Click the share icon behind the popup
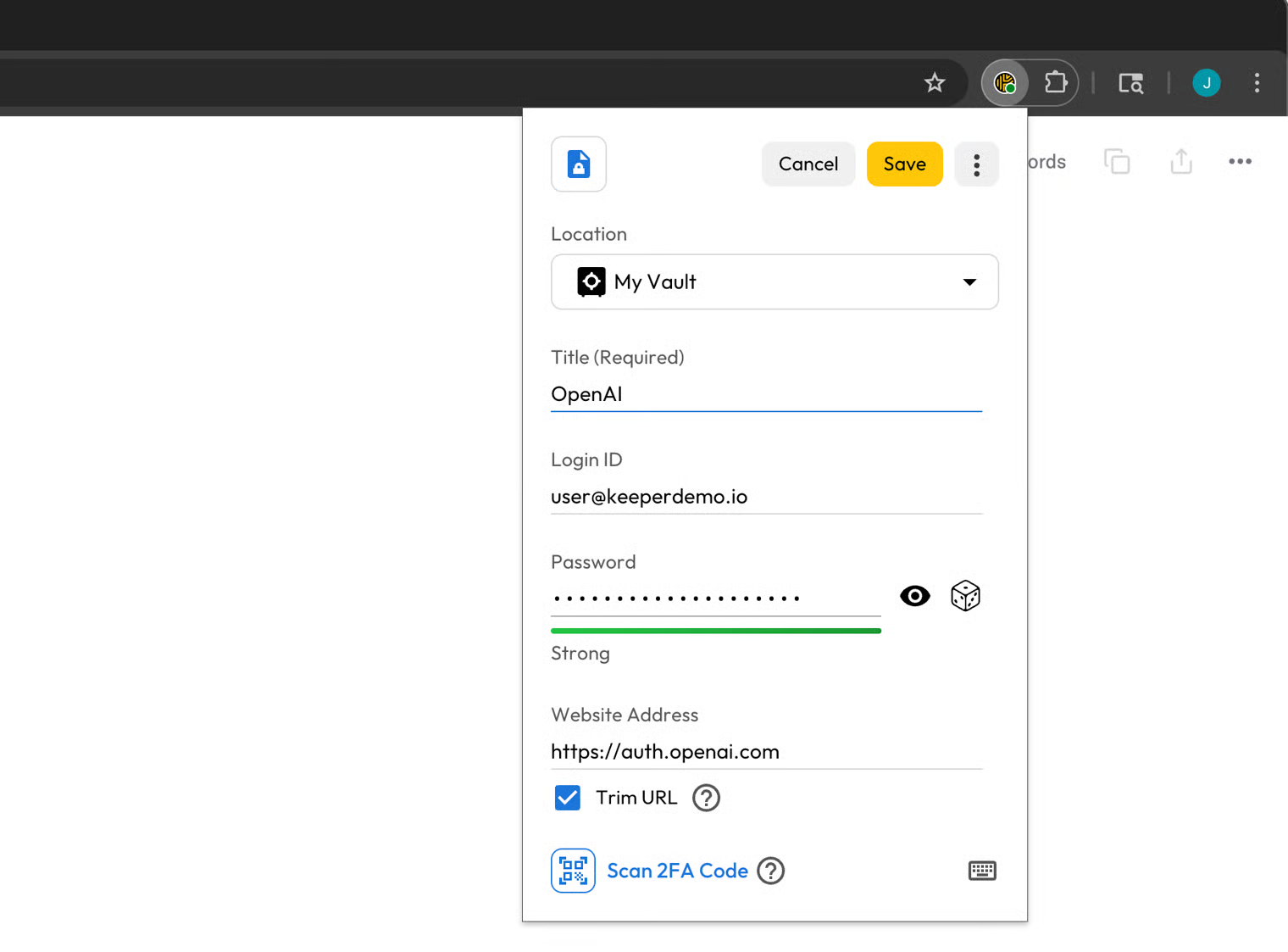 coord(1181,161)
